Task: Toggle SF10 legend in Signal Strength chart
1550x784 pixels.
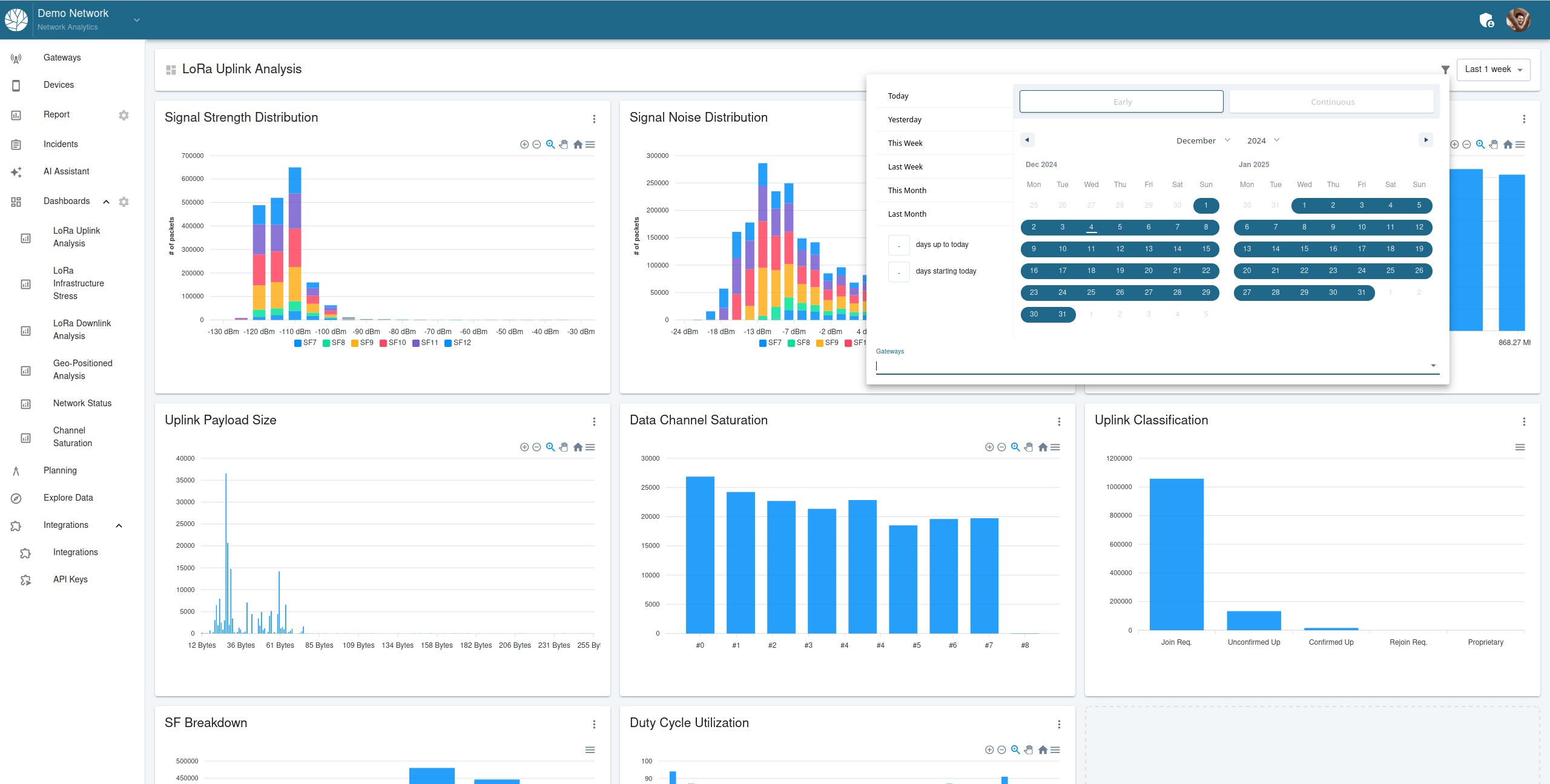Action: [393, 343]
